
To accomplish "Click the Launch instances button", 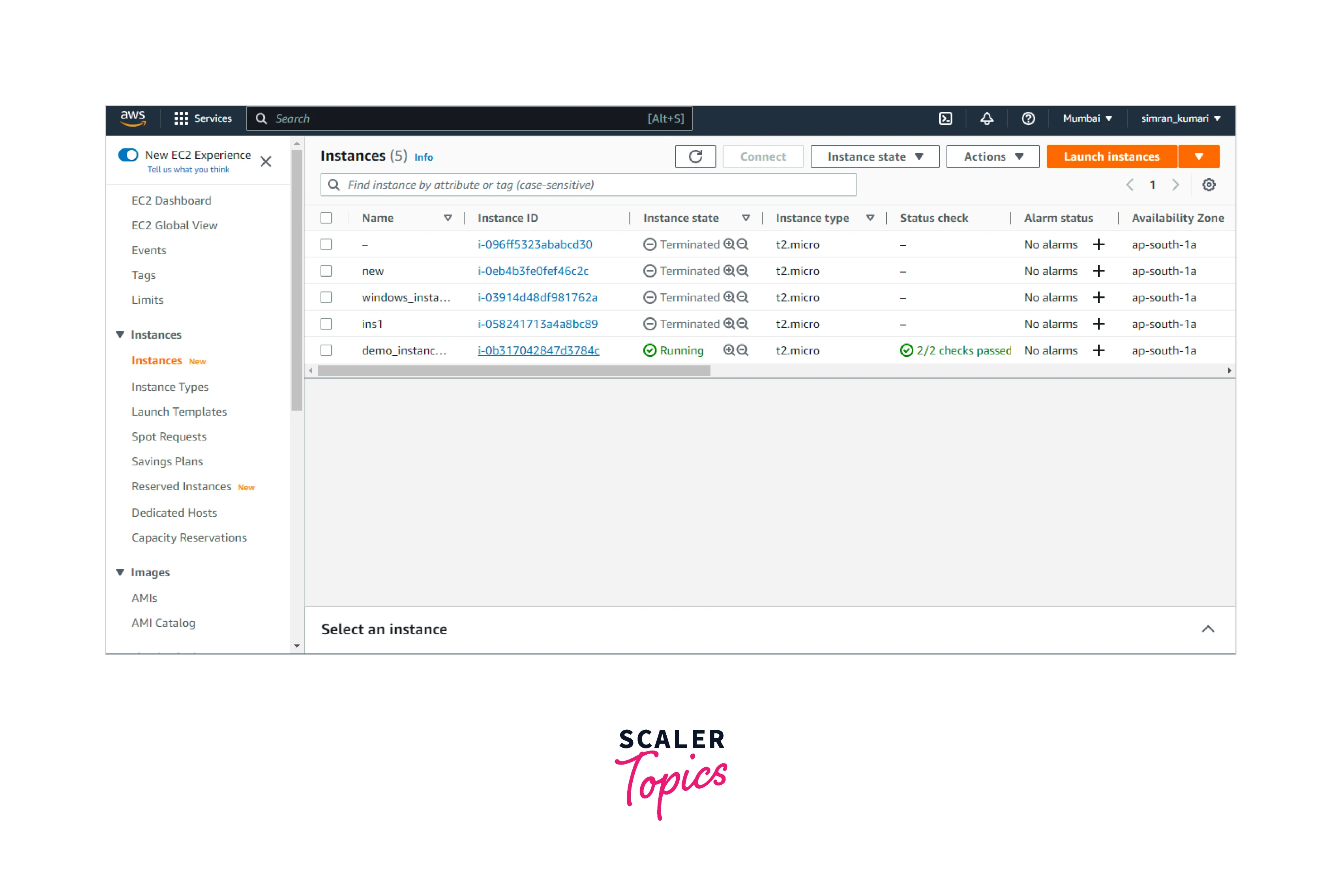I will pyautogui.click(x=1111, y=156).
